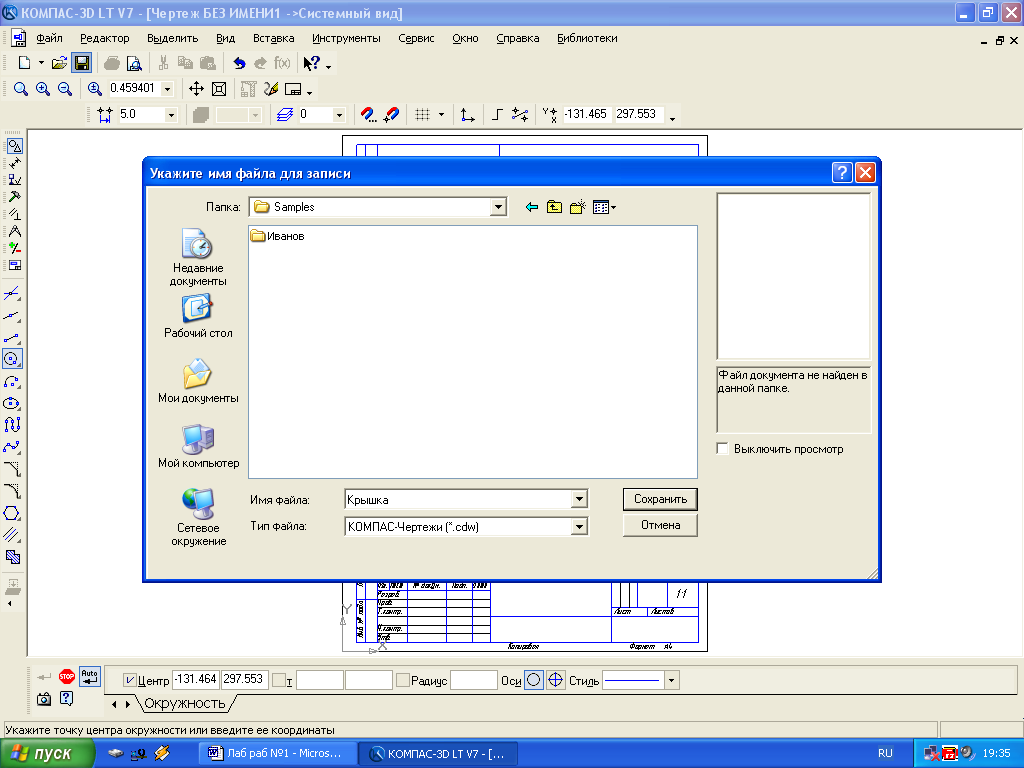
Task: Click the layers state icon
Action: (284, 115)
